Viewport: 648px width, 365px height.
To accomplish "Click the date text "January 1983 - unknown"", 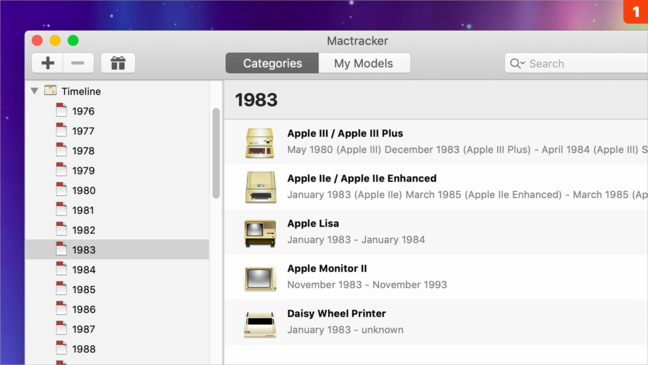I will [x=345, y=330].
